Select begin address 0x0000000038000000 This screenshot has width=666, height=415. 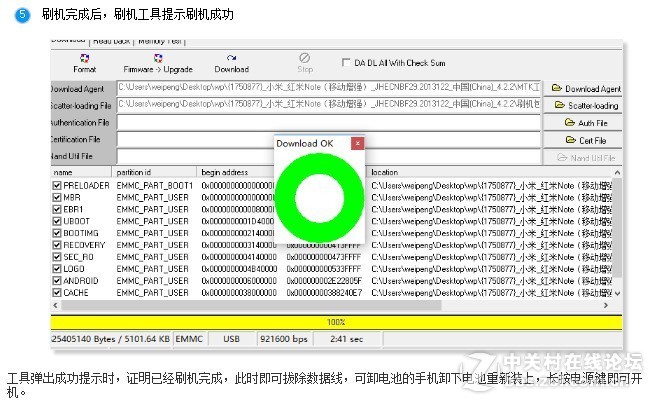tap(239, 293)
